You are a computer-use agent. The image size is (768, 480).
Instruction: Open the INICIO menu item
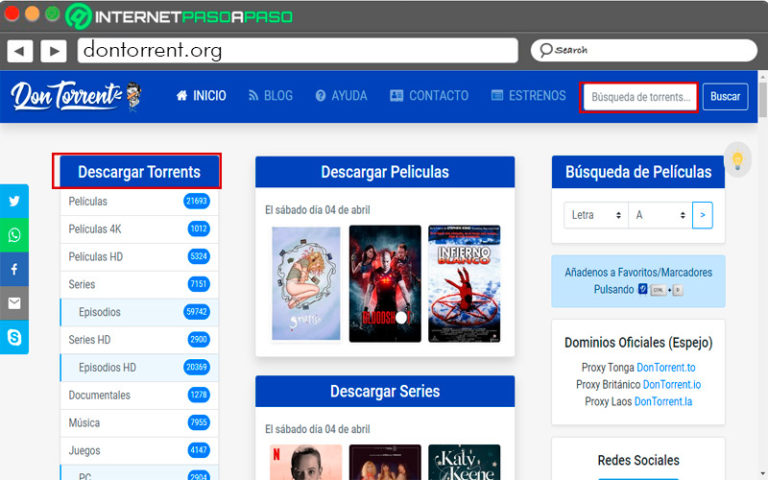pyautogui.click(x=201, y=96)
